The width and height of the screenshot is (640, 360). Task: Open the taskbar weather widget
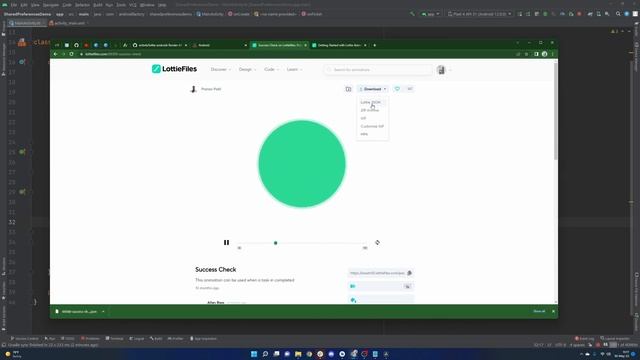click(x=14, y=354)
